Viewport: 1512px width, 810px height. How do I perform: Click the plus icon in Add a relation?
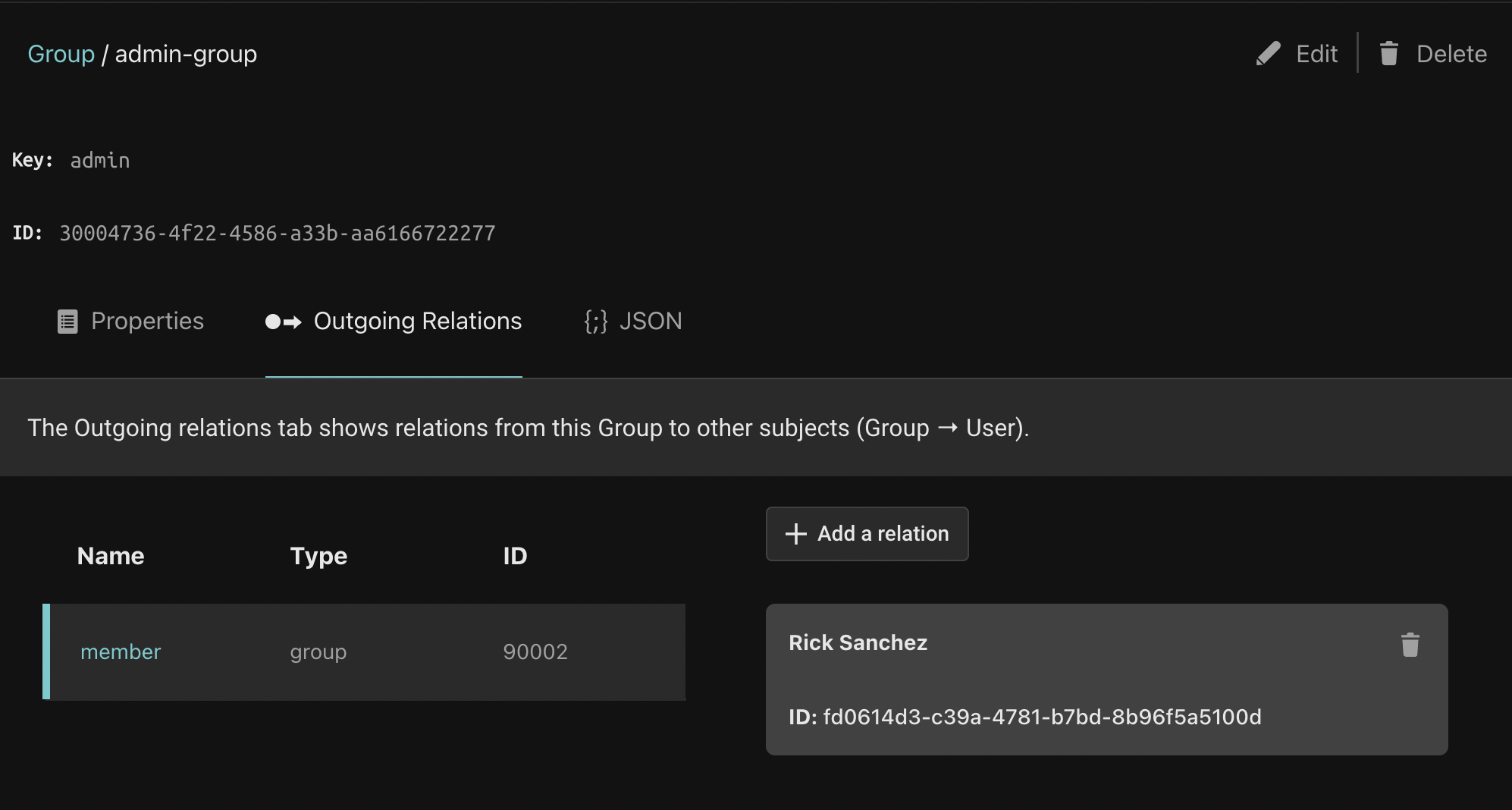click(795, 534)
